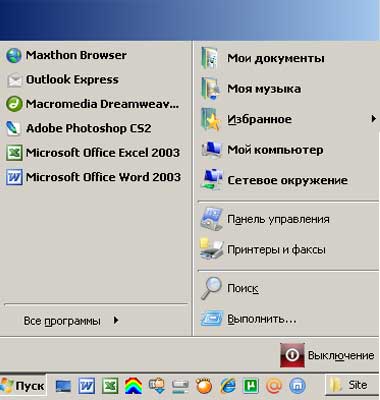The width and height of the screenshot is (380, 400).
Task: Click the Show Desktop quick launch icon
Action: pos(63,386)
